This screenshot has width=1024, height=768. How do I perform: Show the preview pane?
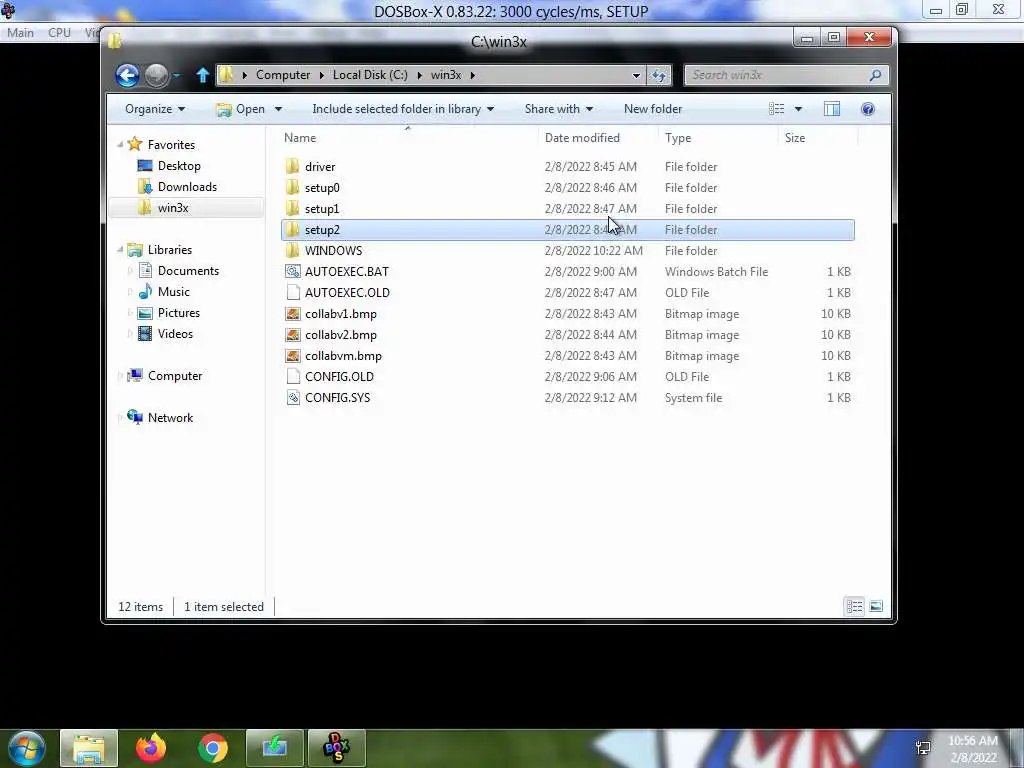pos(832,109)
